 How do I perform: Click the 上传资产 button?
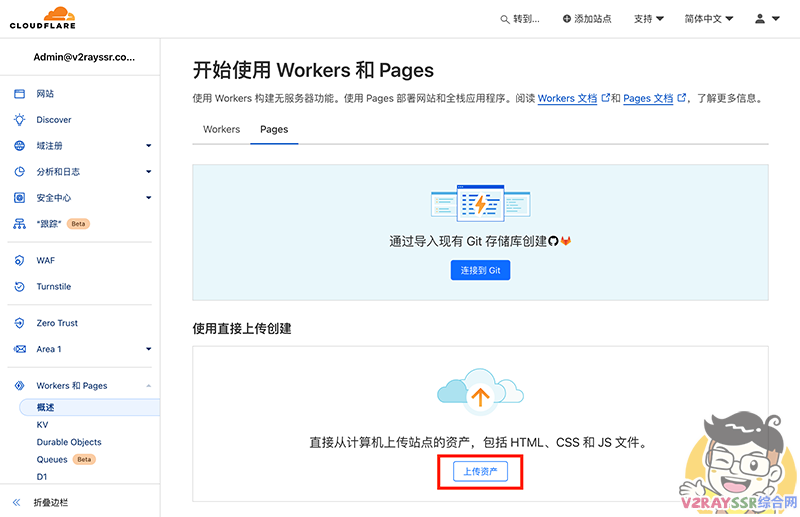[480, 472]
